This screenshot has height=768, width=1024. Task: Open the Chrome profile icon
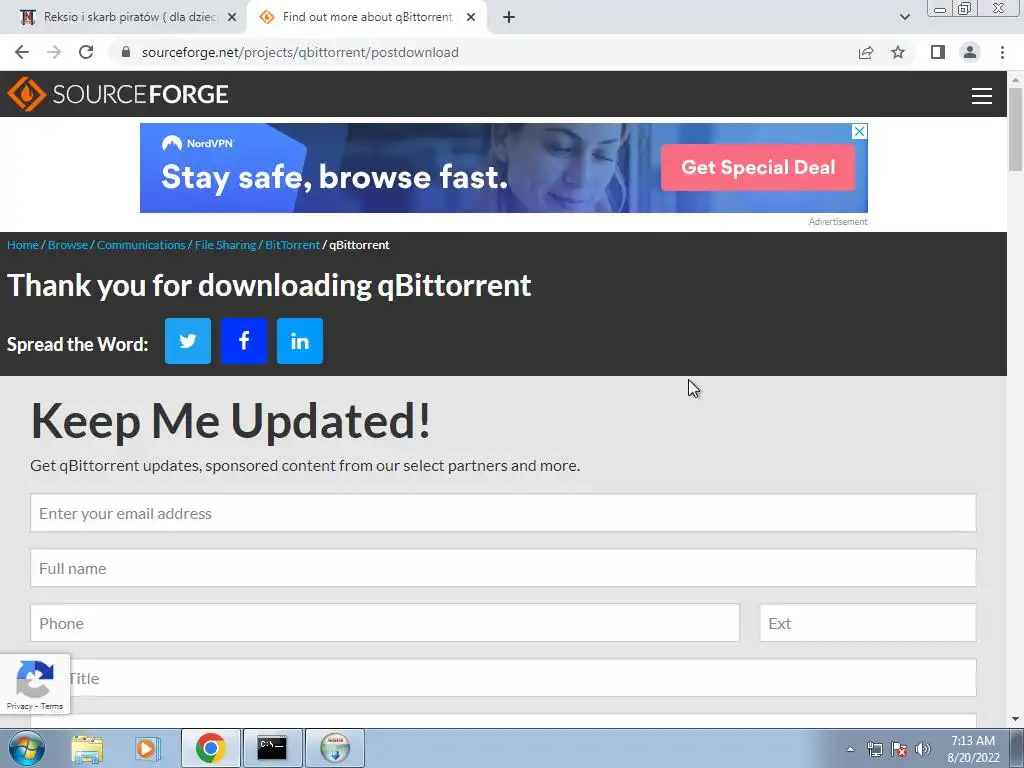[970, 52]
